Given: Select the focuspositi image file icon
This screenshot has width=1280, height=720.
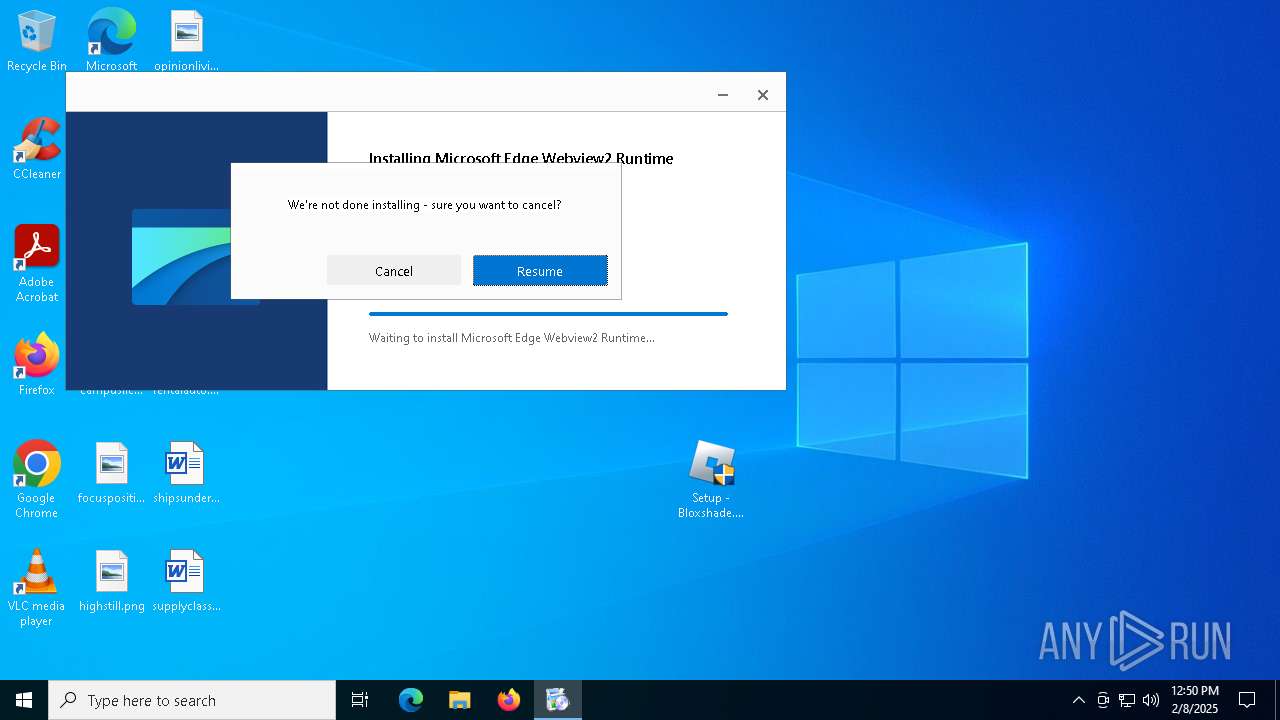Looking at the screenshot, I should click(x=111, y=473).
